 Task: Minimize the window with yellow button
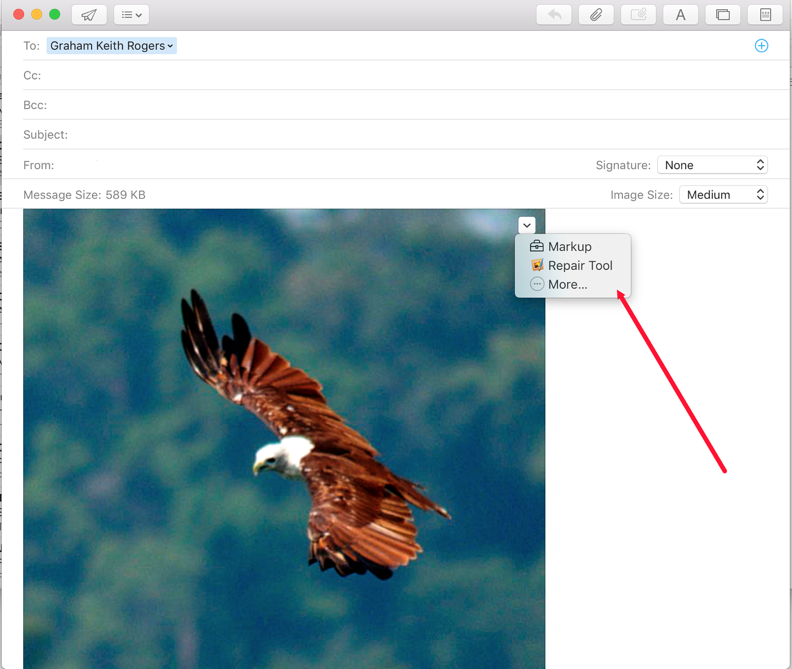pos(36,14)
